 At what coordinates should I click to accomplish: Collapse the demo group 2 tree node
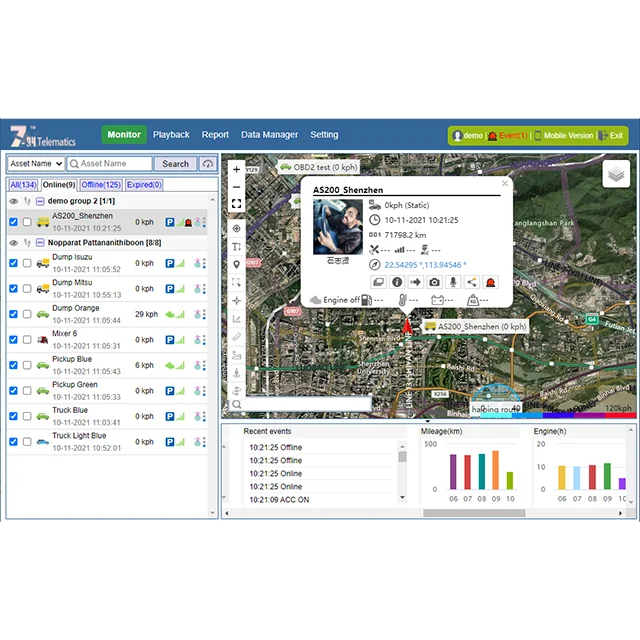click(40, 201)
